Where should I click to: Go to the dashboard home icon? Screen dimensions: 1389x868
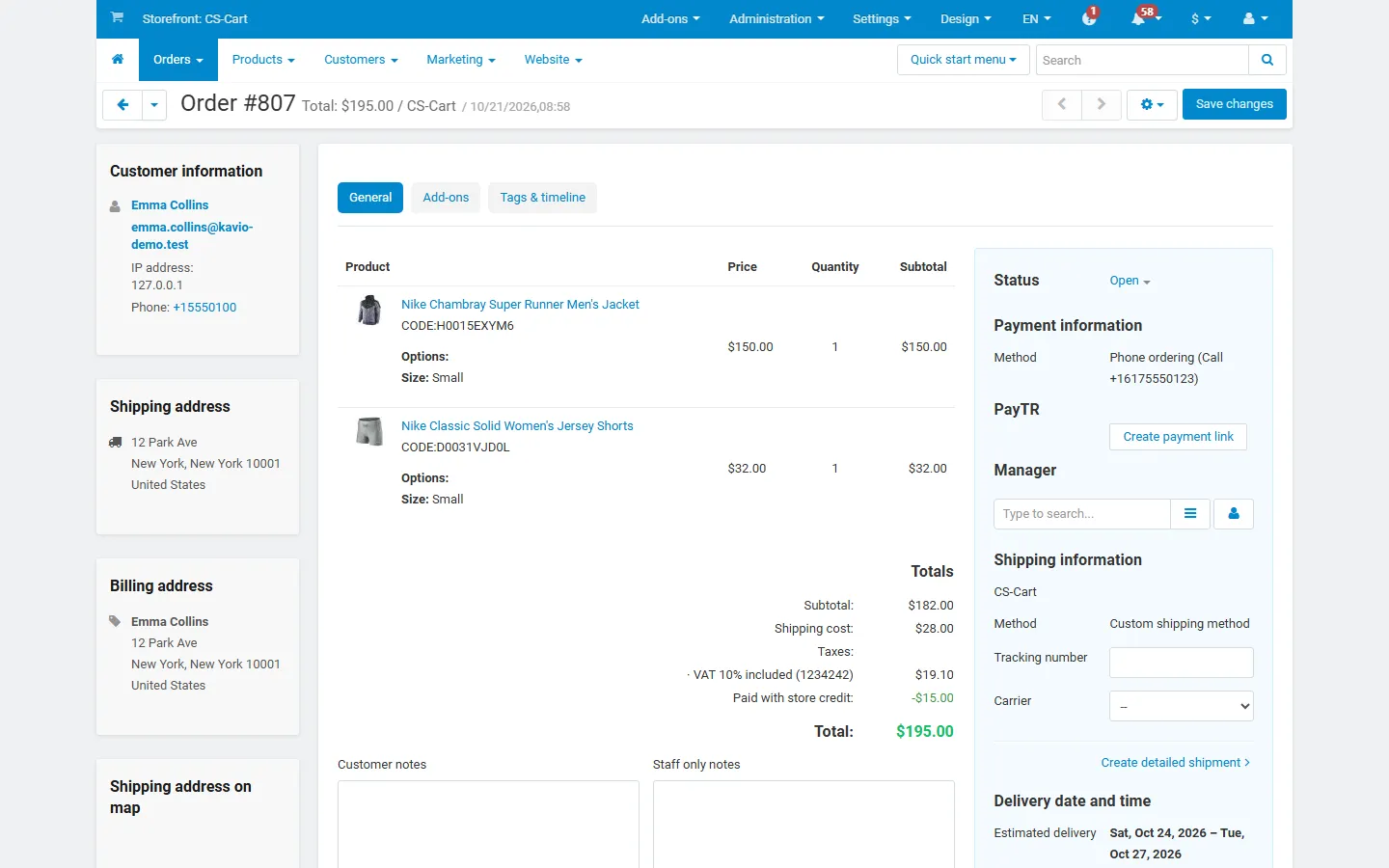coord(118,60)
